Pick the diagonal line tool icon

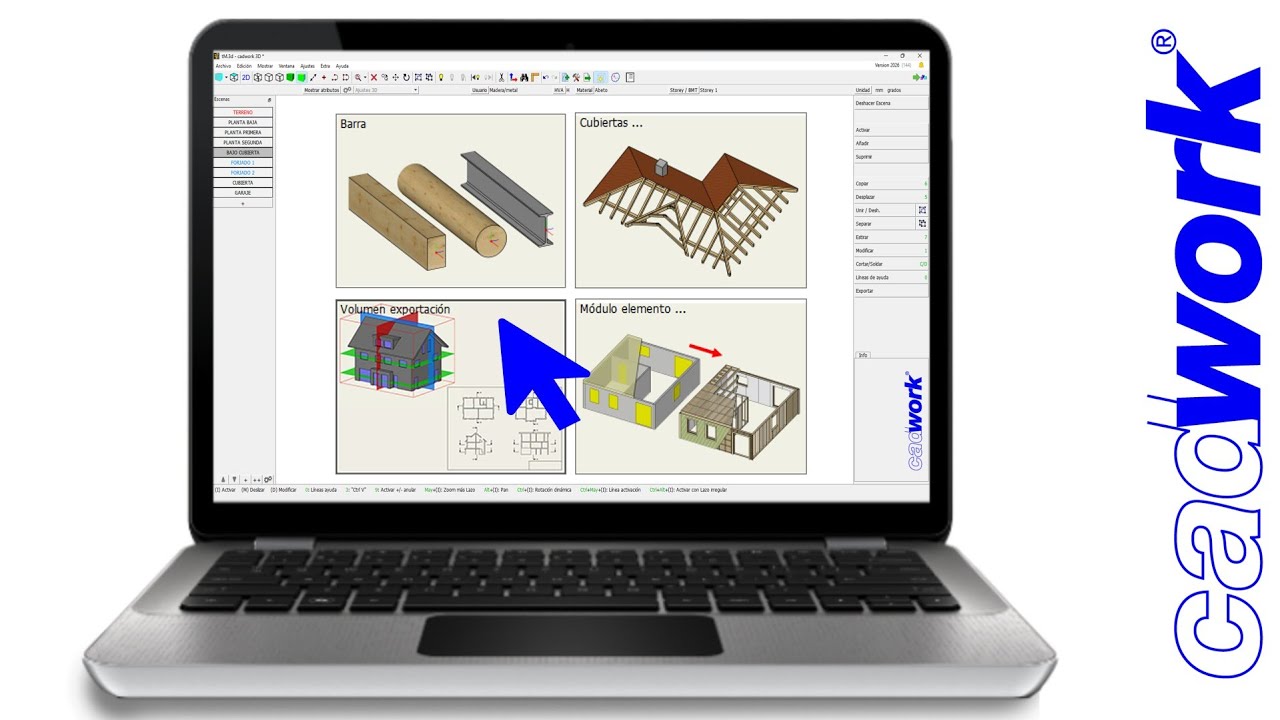click(313, 77)
